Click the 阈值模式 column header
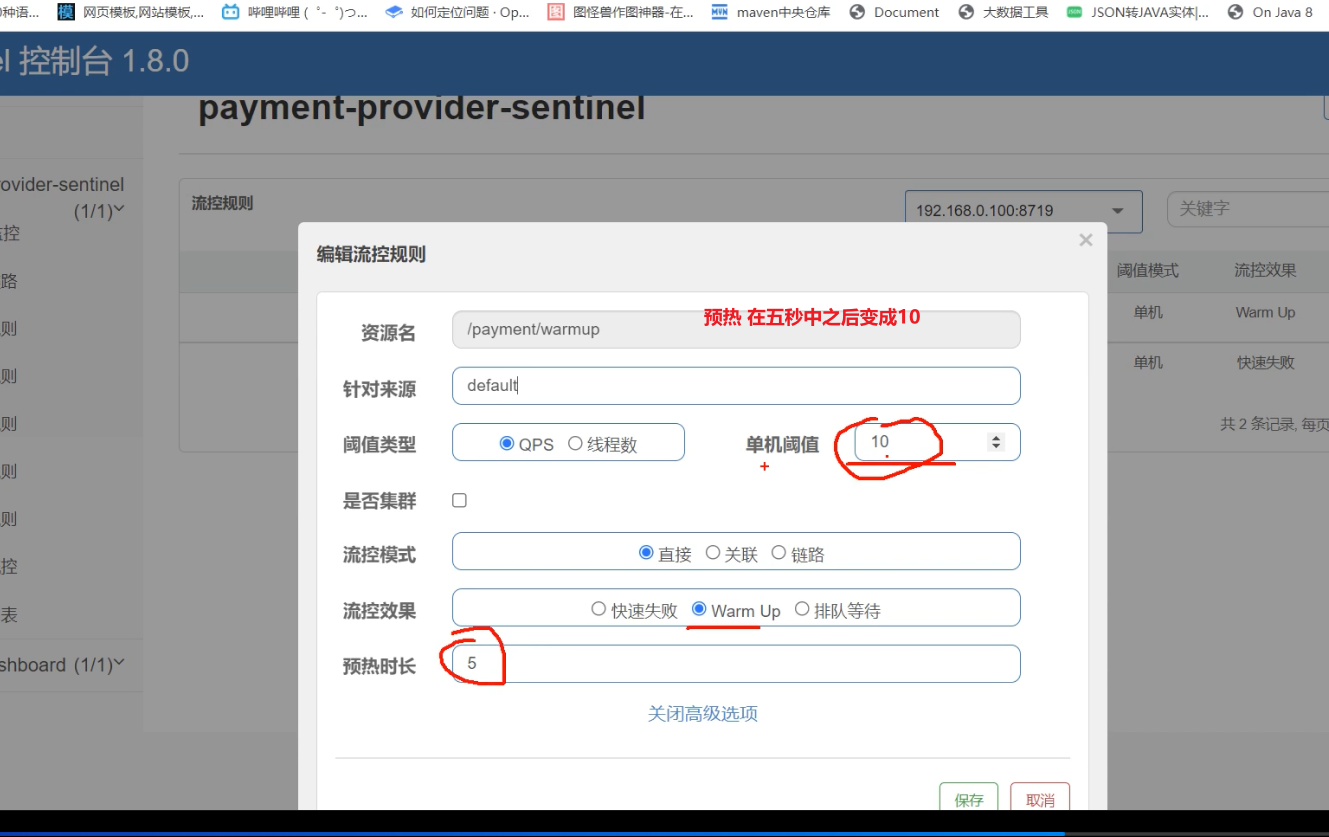 point(1148,270)
